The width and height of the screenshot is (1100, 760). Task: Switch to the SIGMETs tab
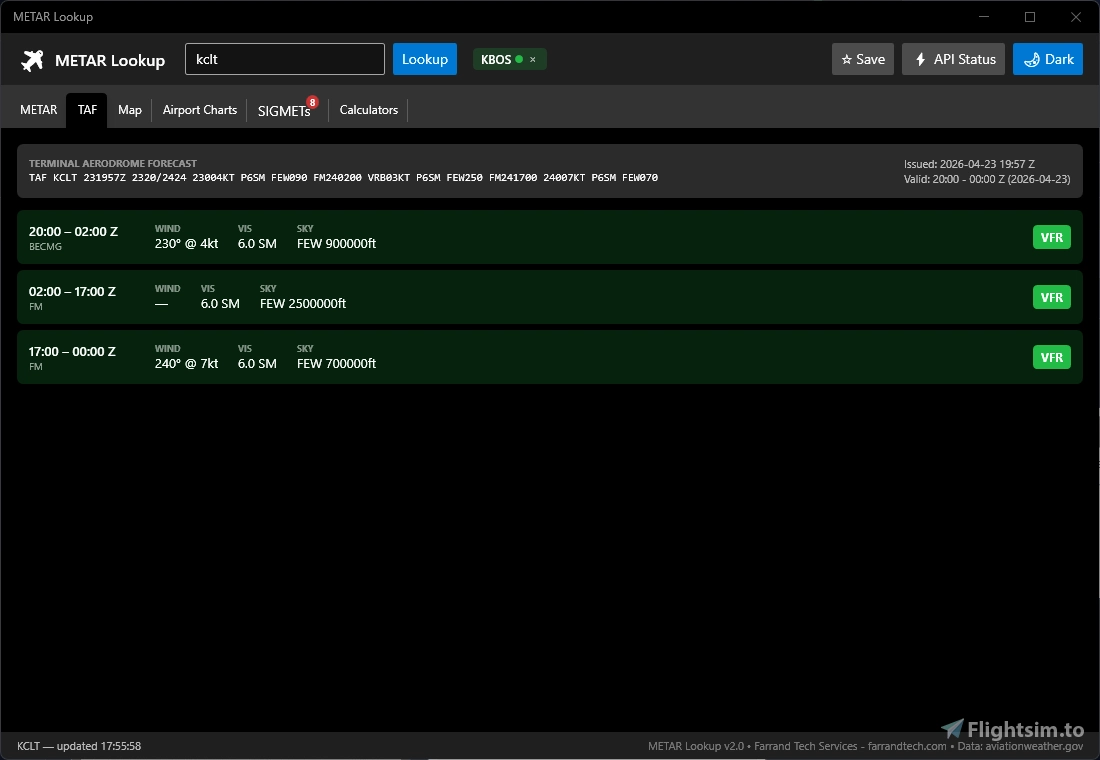coord(284,111)
